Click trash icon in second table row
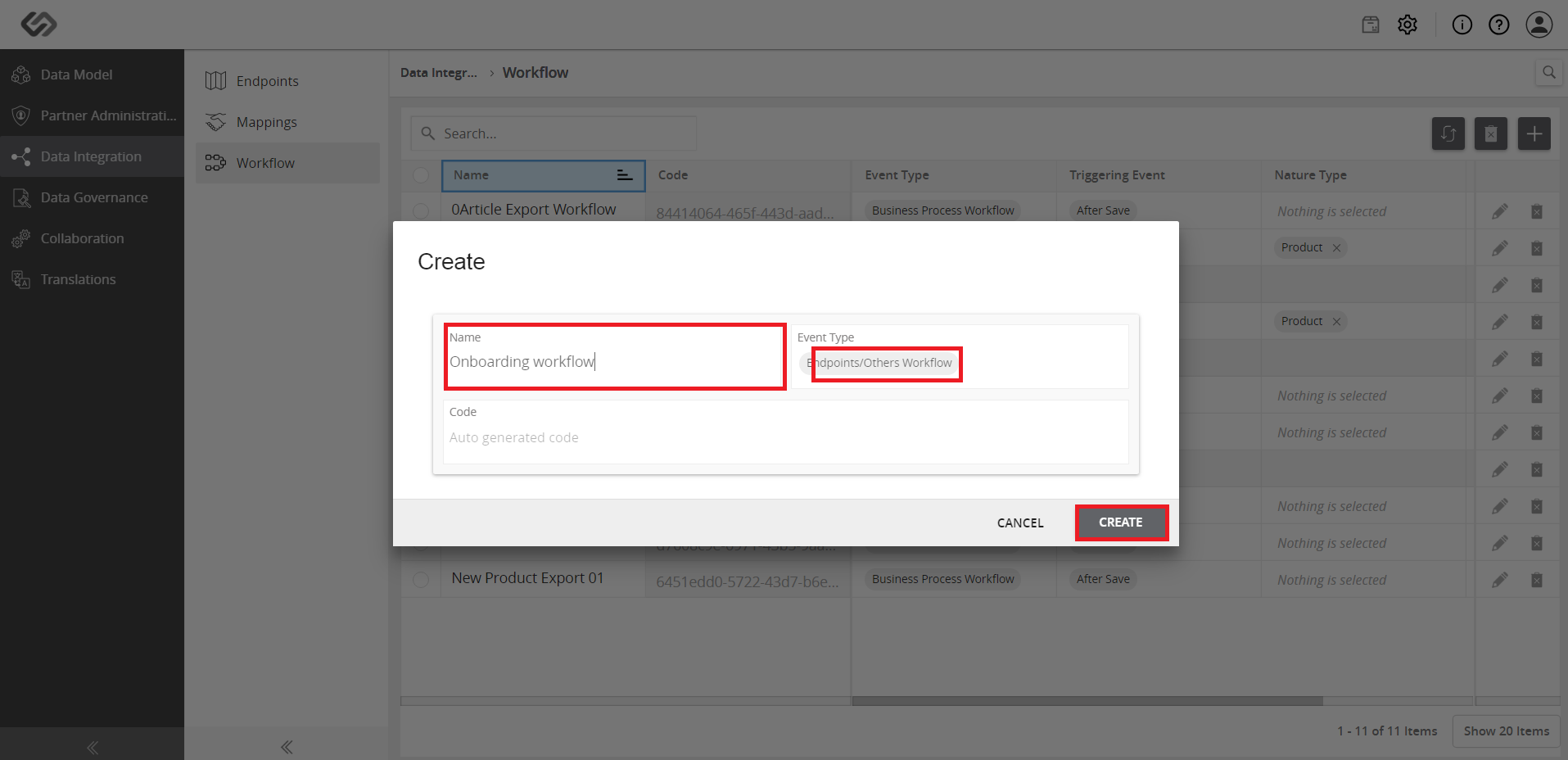The image size is (1568, 760). (1537, 248)
